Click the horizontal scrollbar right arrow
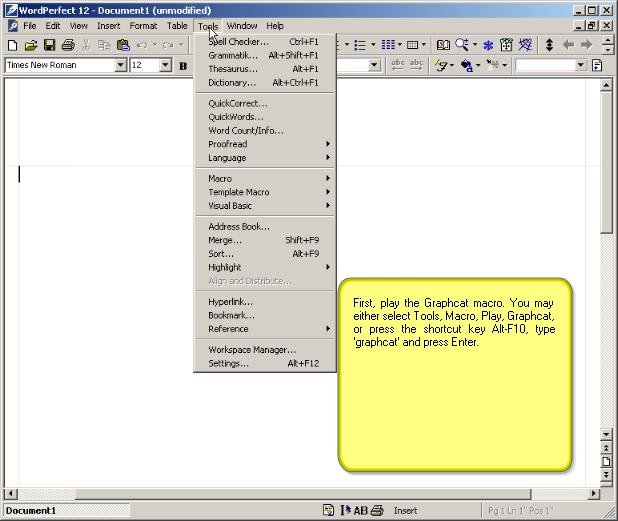The image size is (618, 521). 594,493
